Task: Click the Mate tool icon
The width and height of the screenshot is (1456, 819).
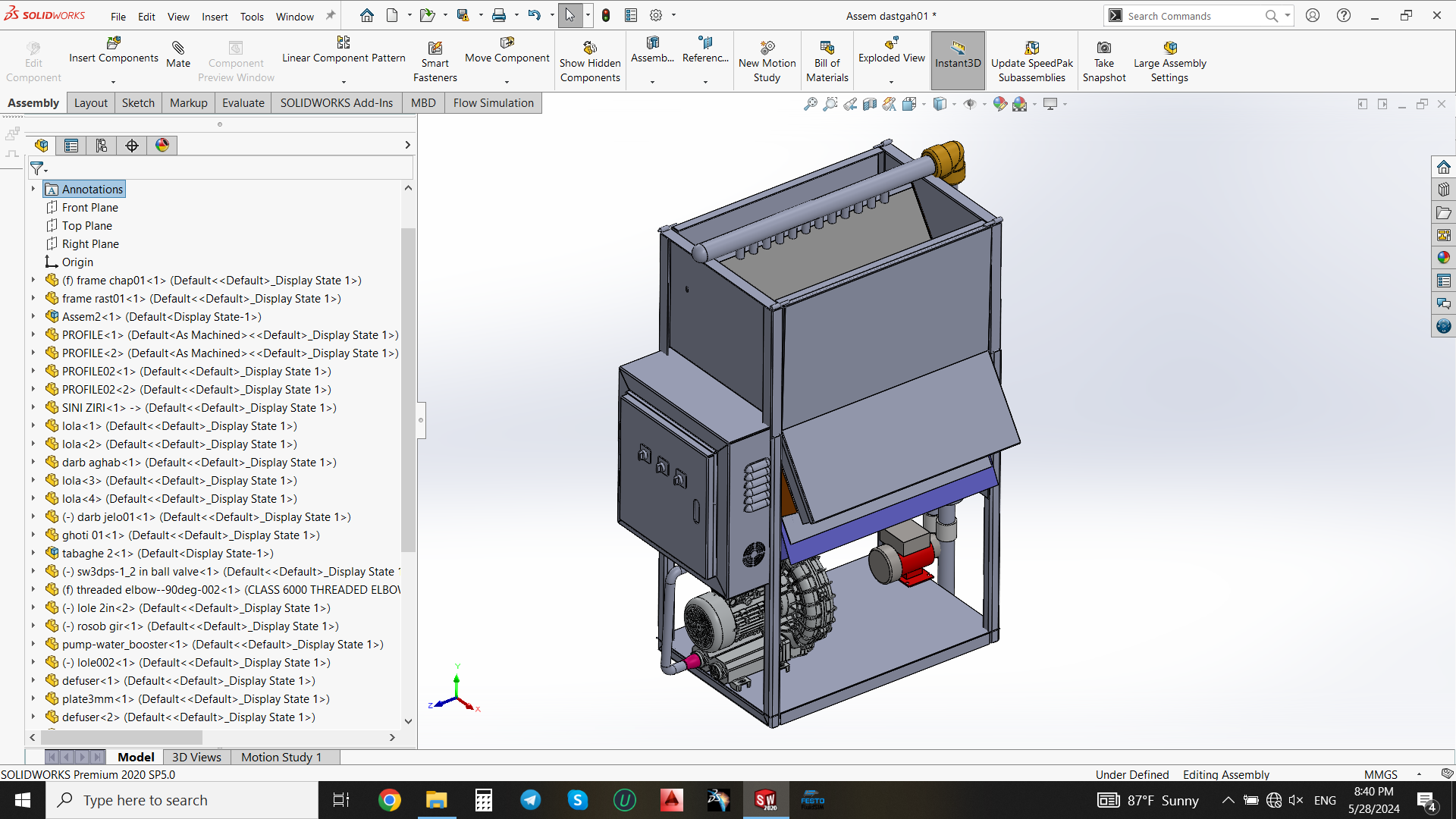Action: pos(177,48)
